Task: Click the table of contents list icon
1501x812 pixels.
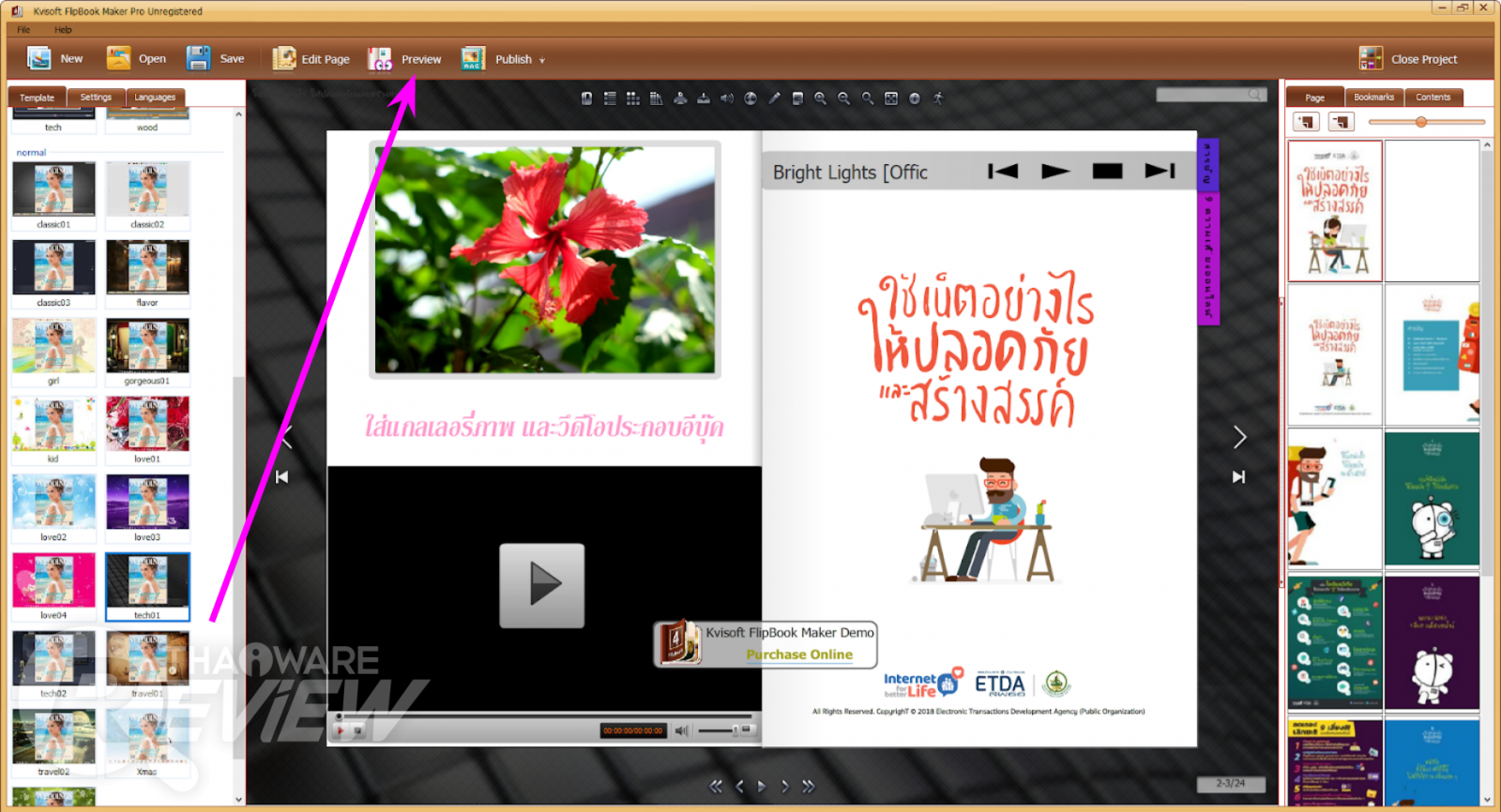Action: [x=610, y=98]
